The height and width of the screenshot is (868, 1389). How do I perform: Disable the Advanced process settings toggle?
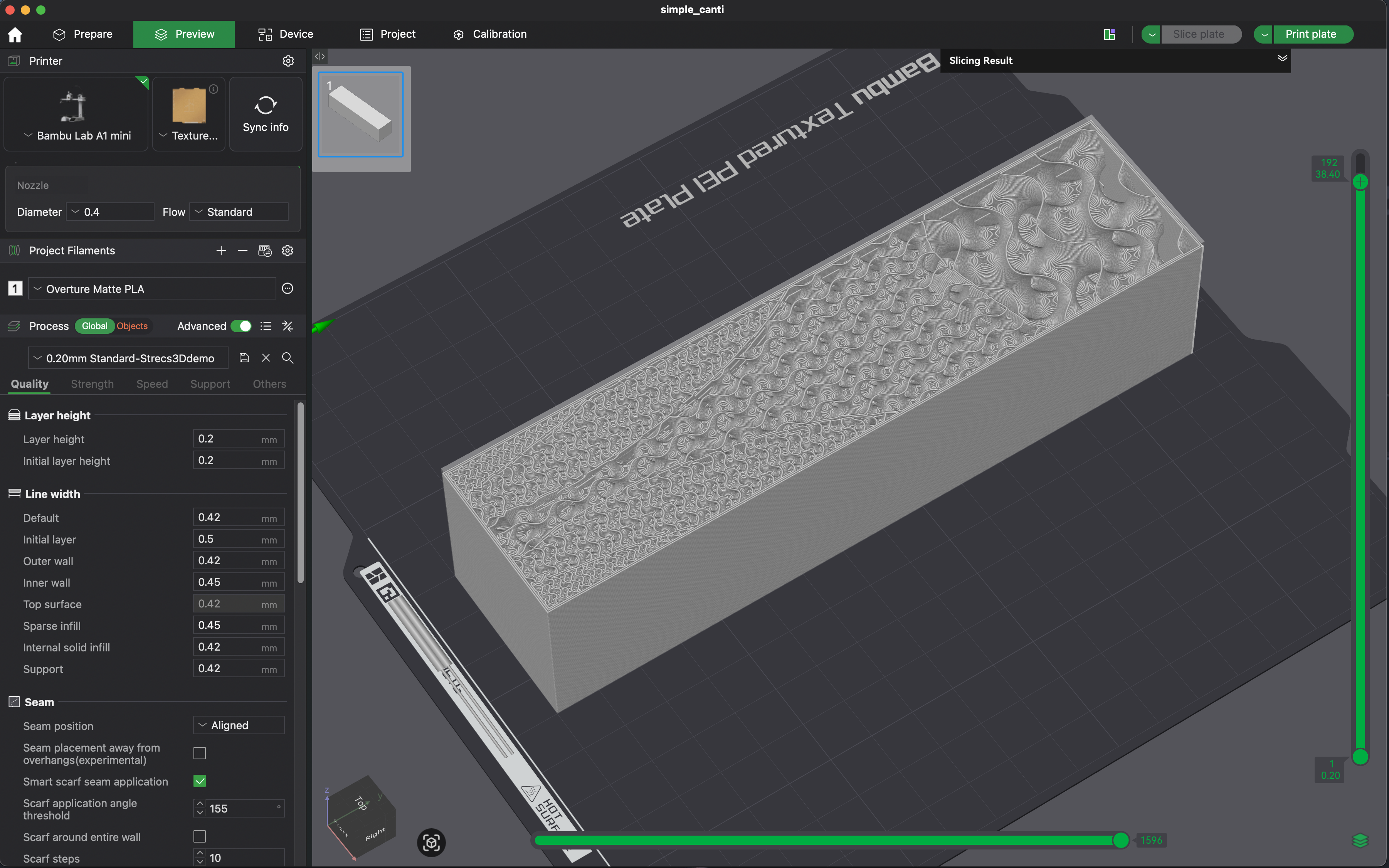pyautogui.click(x=242, y=325)
